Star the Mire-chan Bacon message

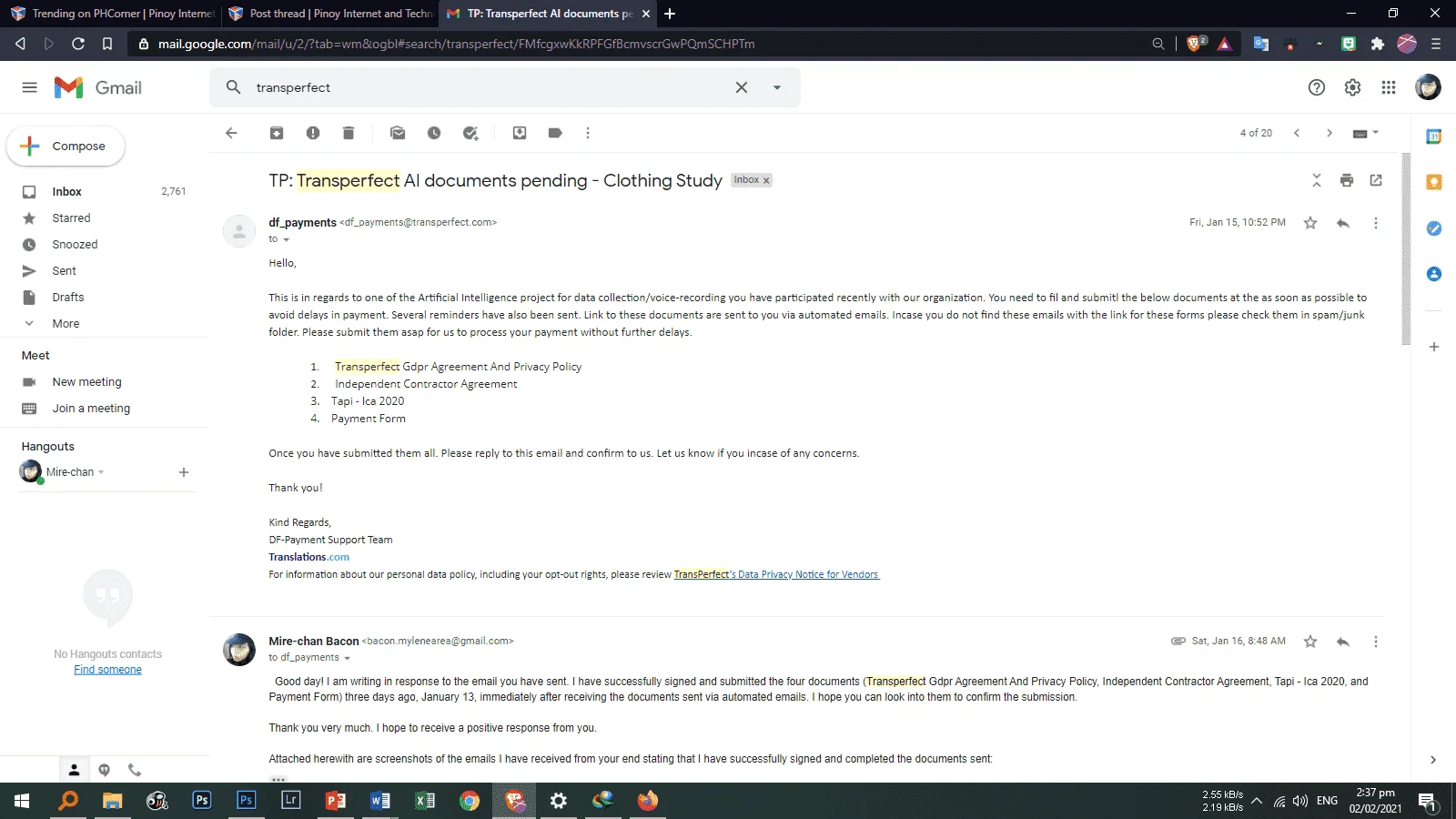pos(1310,642)
